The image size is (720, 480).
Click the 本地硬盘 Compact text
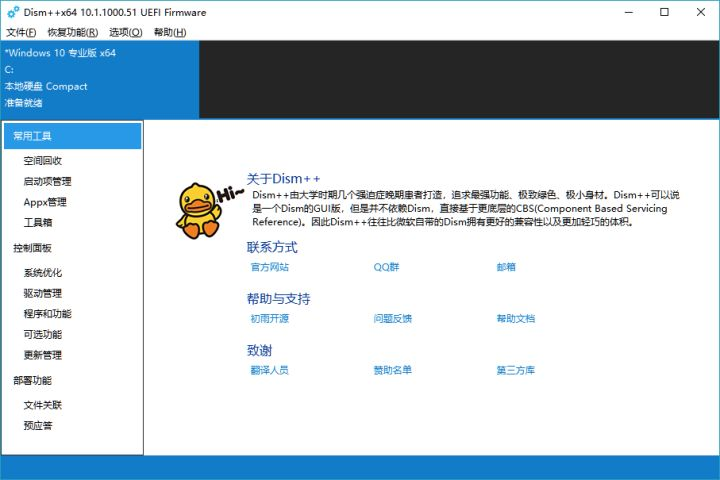pyautogui.click(x=46, y=86)
